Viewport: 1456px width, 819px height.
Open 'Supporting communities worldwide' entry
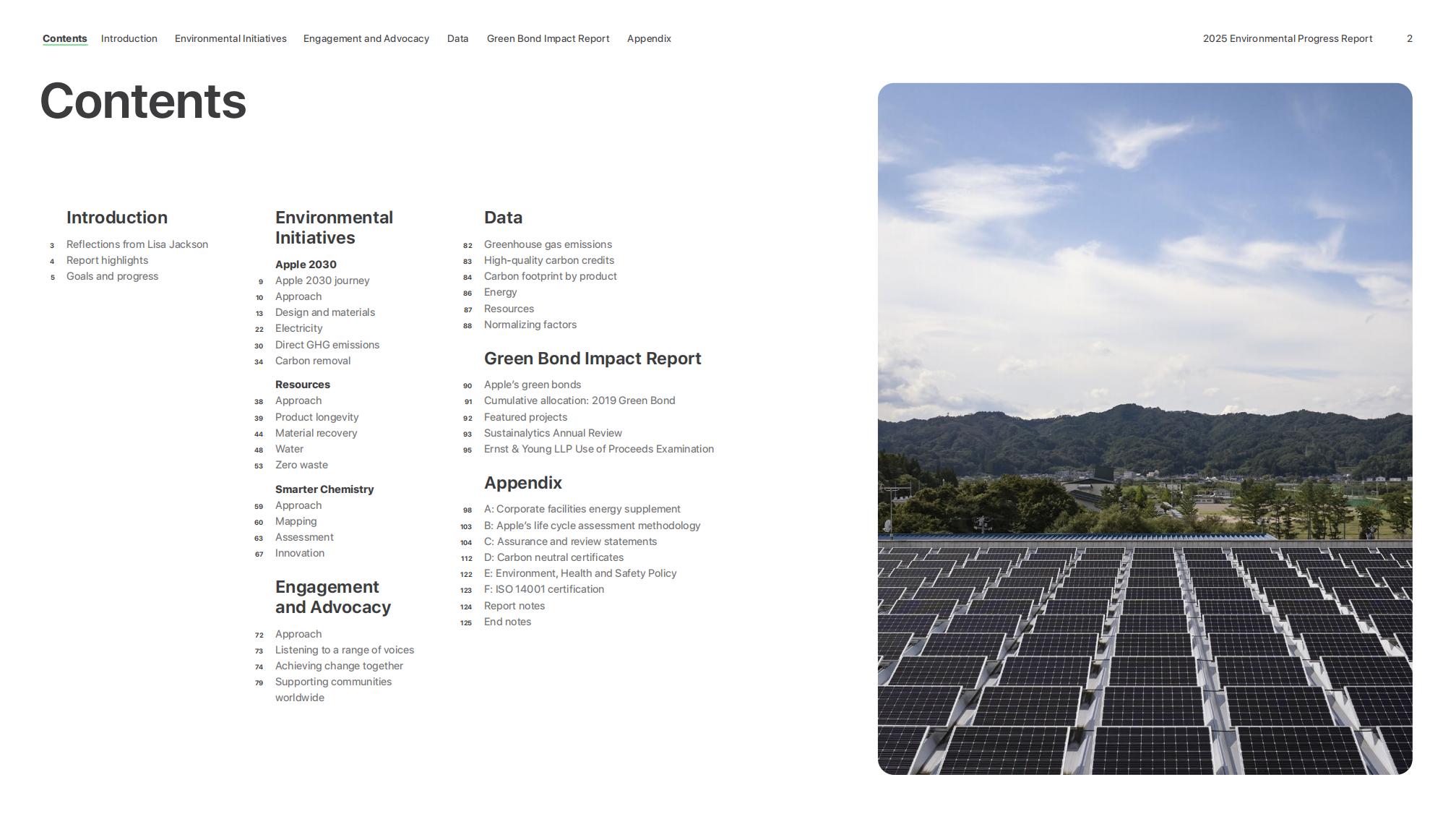point(334,690)
